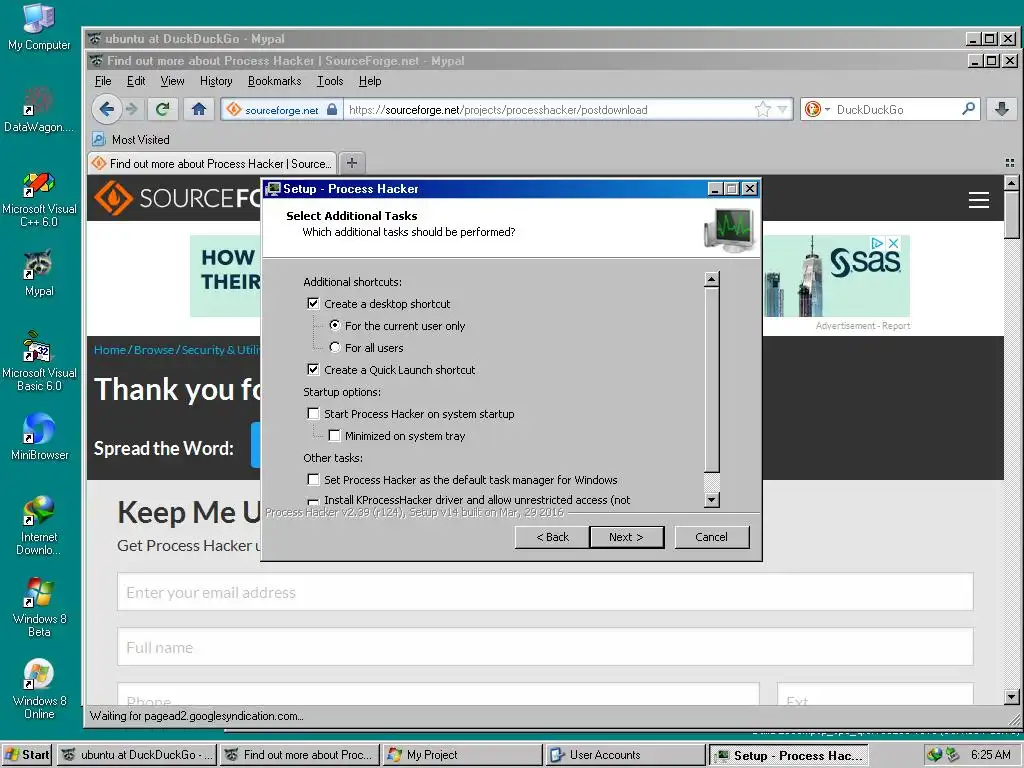The height and width of the screenshot is (768, 1024).
Task: Go back with the browser back arrow
Action: (x=106, y=109)
